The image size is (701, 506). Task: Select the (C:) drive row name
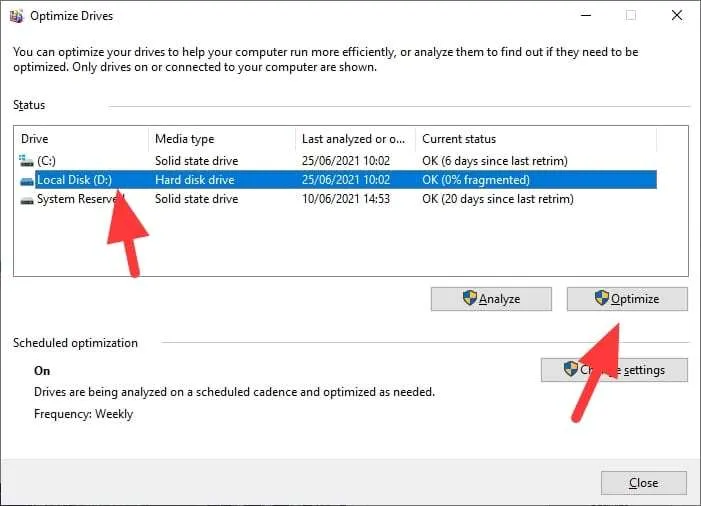46,161
